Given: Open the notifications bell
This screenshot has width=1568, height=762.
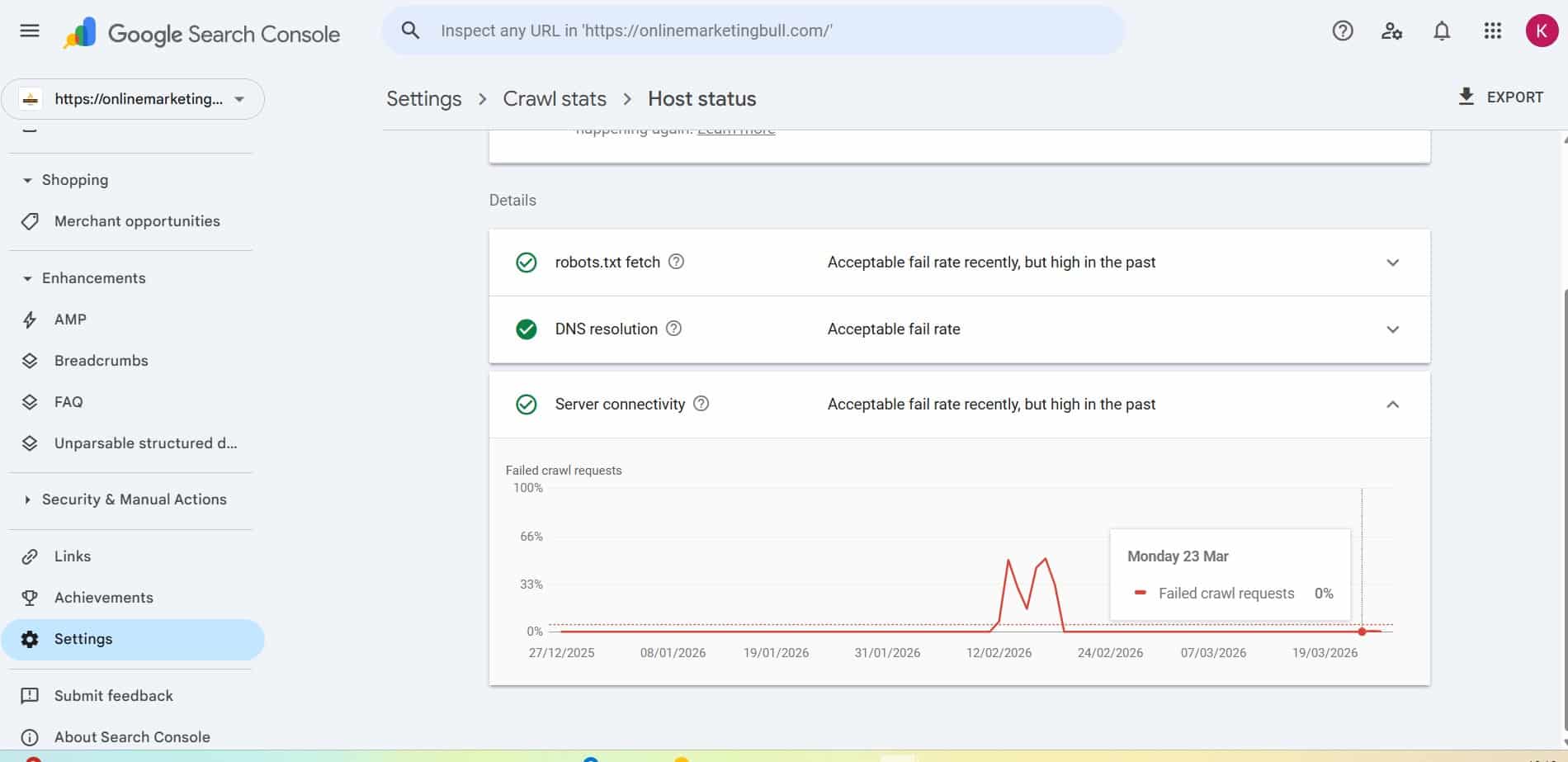Looking at the screenshot, I should pos(1441,31).
